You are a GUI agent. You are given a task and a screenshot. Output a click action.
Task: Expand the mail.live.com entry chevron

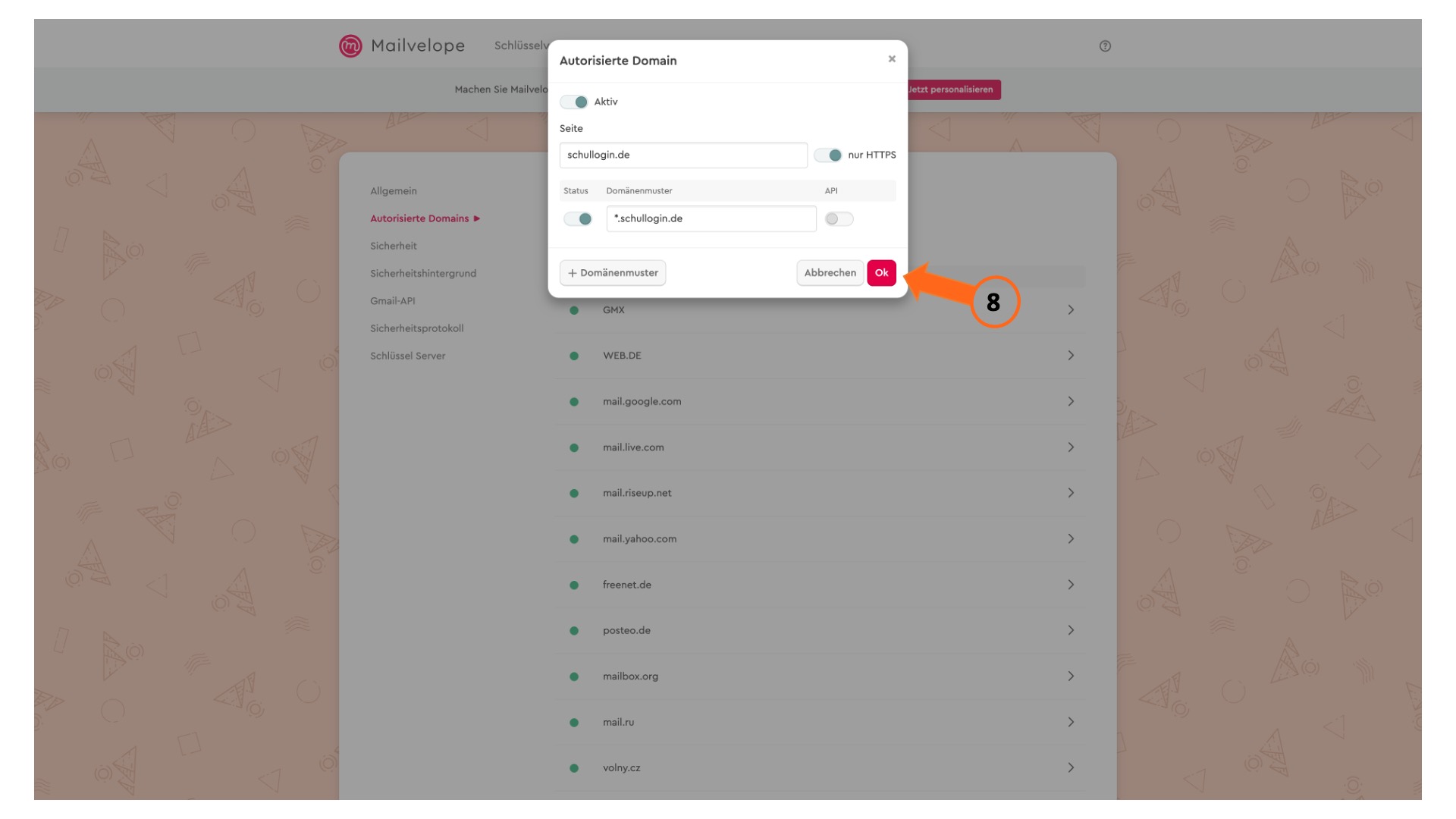pos(1071,447)
